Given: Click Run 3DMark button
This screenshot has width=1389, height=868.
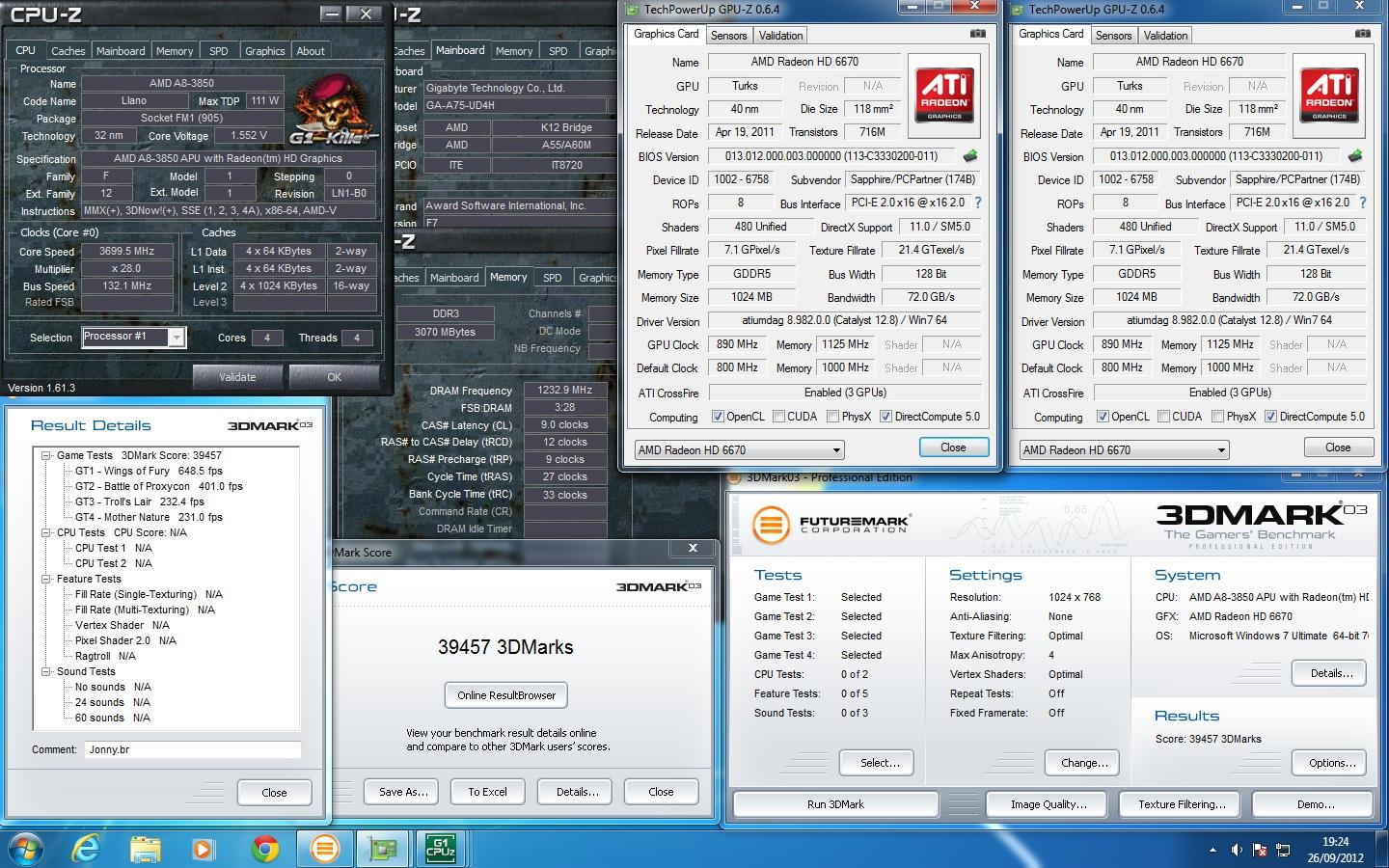Looking at the screenshot, I should 835,804.
